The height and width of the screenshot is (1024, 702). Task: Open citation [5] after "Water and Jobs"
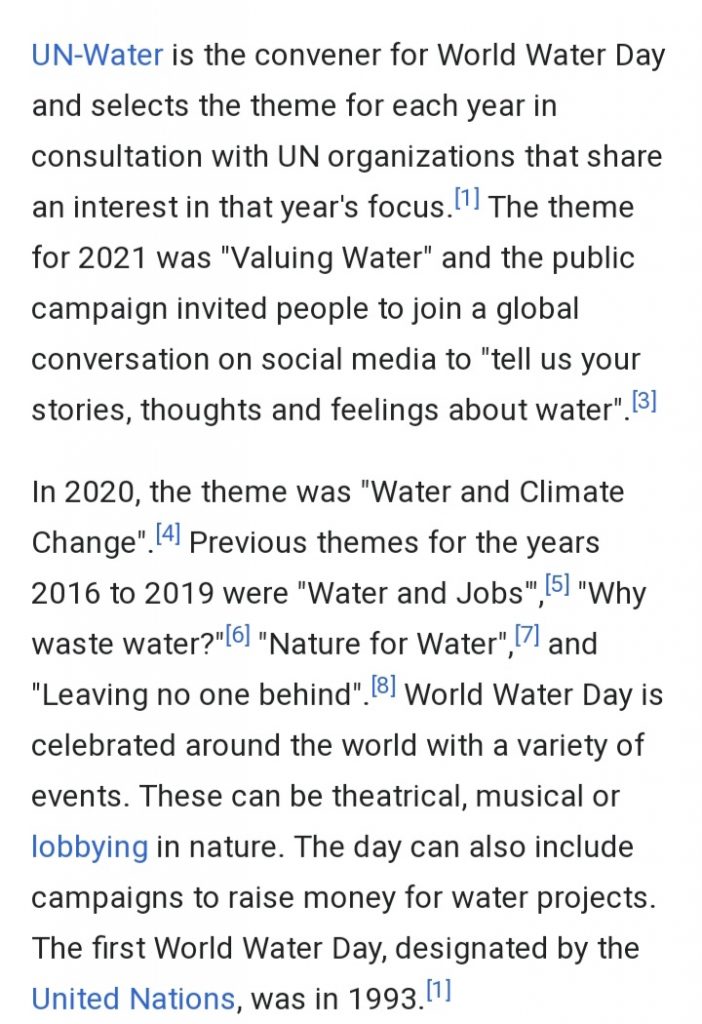click(x=557, y=586)
